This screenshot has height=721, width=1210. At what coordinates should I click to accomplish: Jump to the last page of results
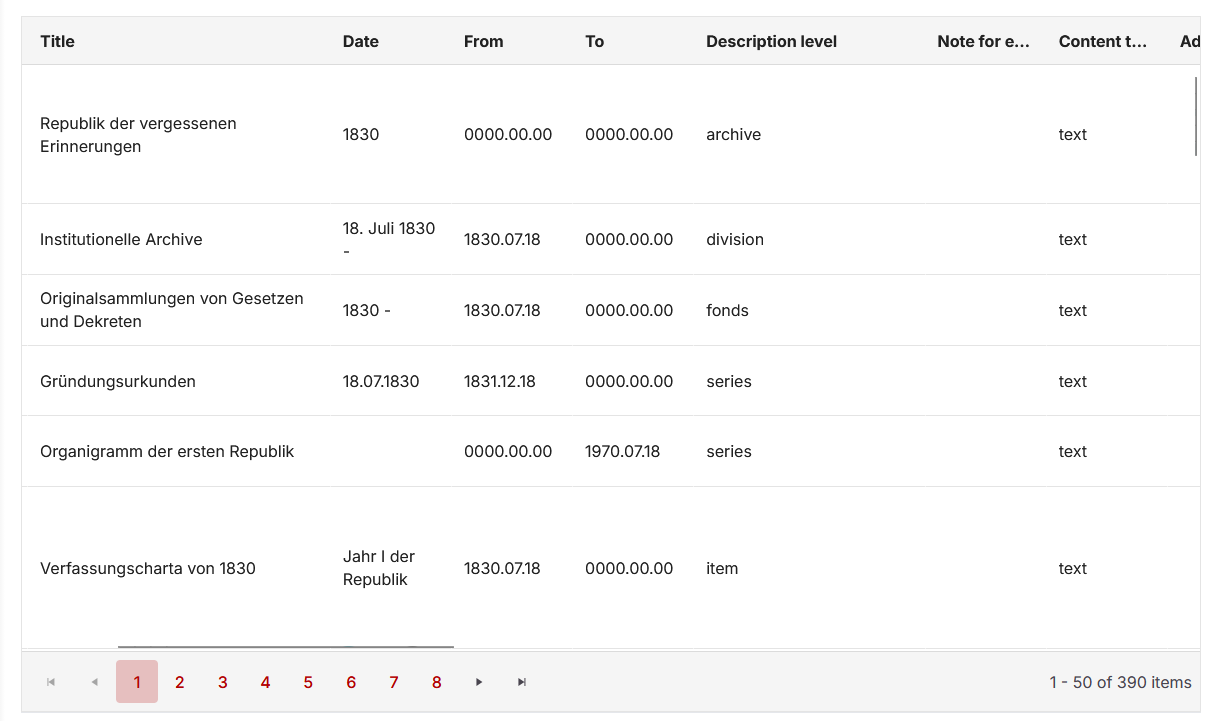click(521, 682)
